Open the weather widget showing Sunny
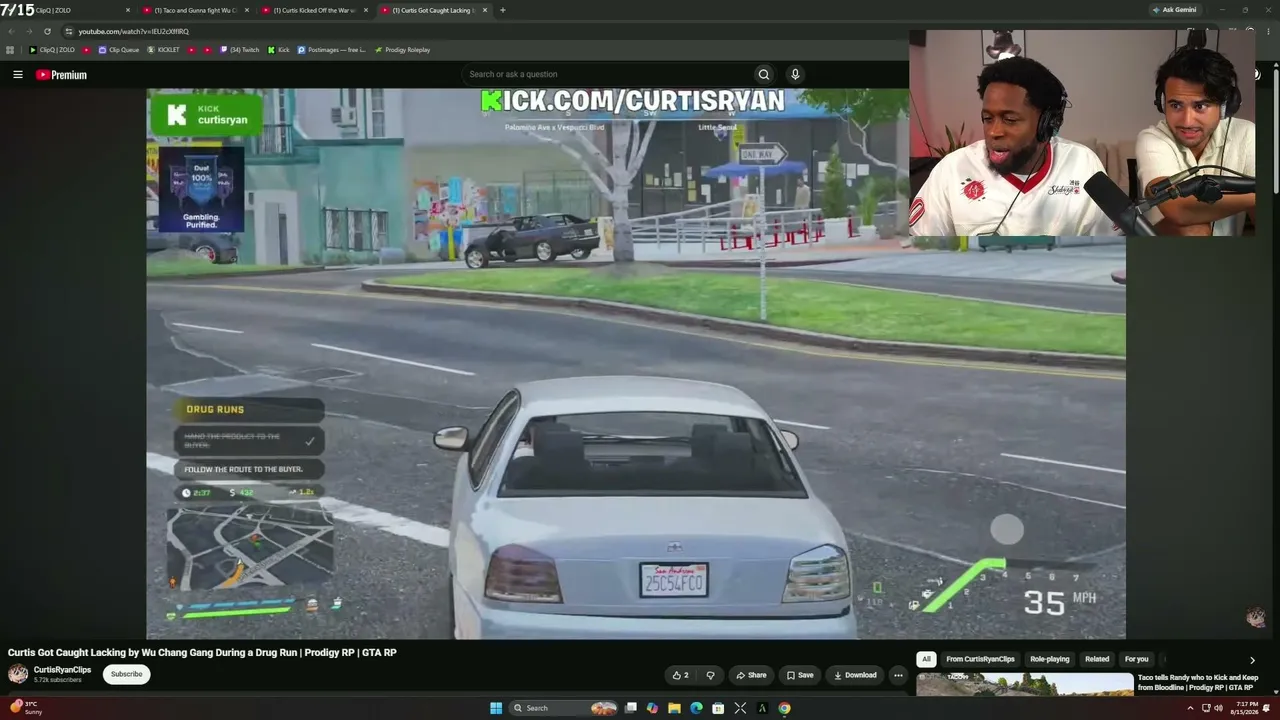 pyautogui.click(x=24, y=708)
